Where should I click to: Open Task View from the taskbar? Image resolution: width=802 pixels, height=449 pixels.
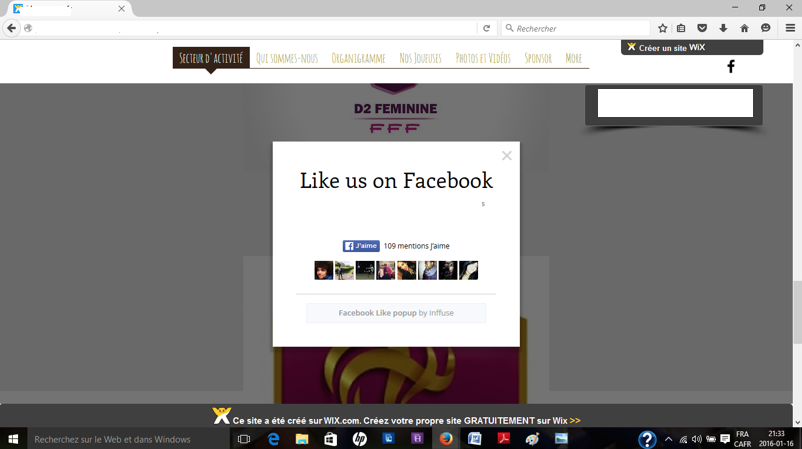[244, 439]
